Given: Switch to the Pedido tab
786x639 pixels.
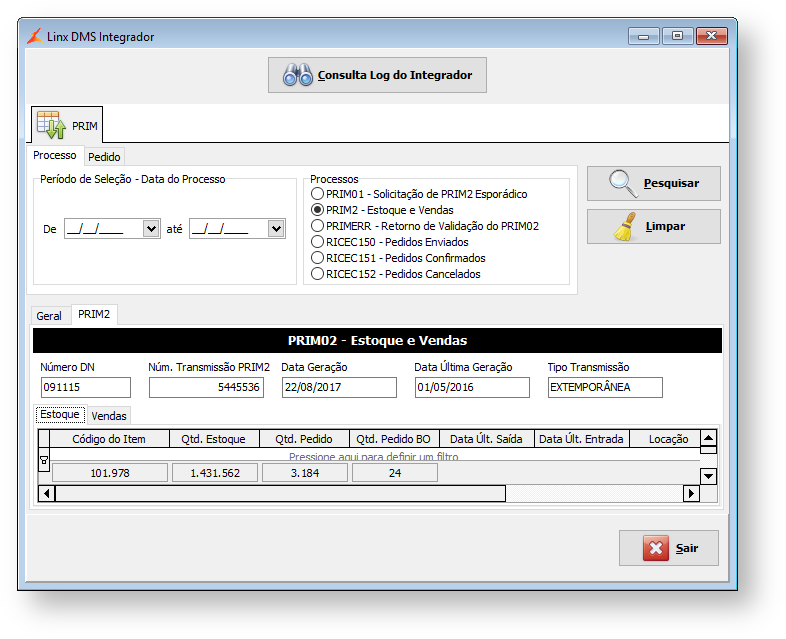Looking at the screenshot, I should 104,157.
